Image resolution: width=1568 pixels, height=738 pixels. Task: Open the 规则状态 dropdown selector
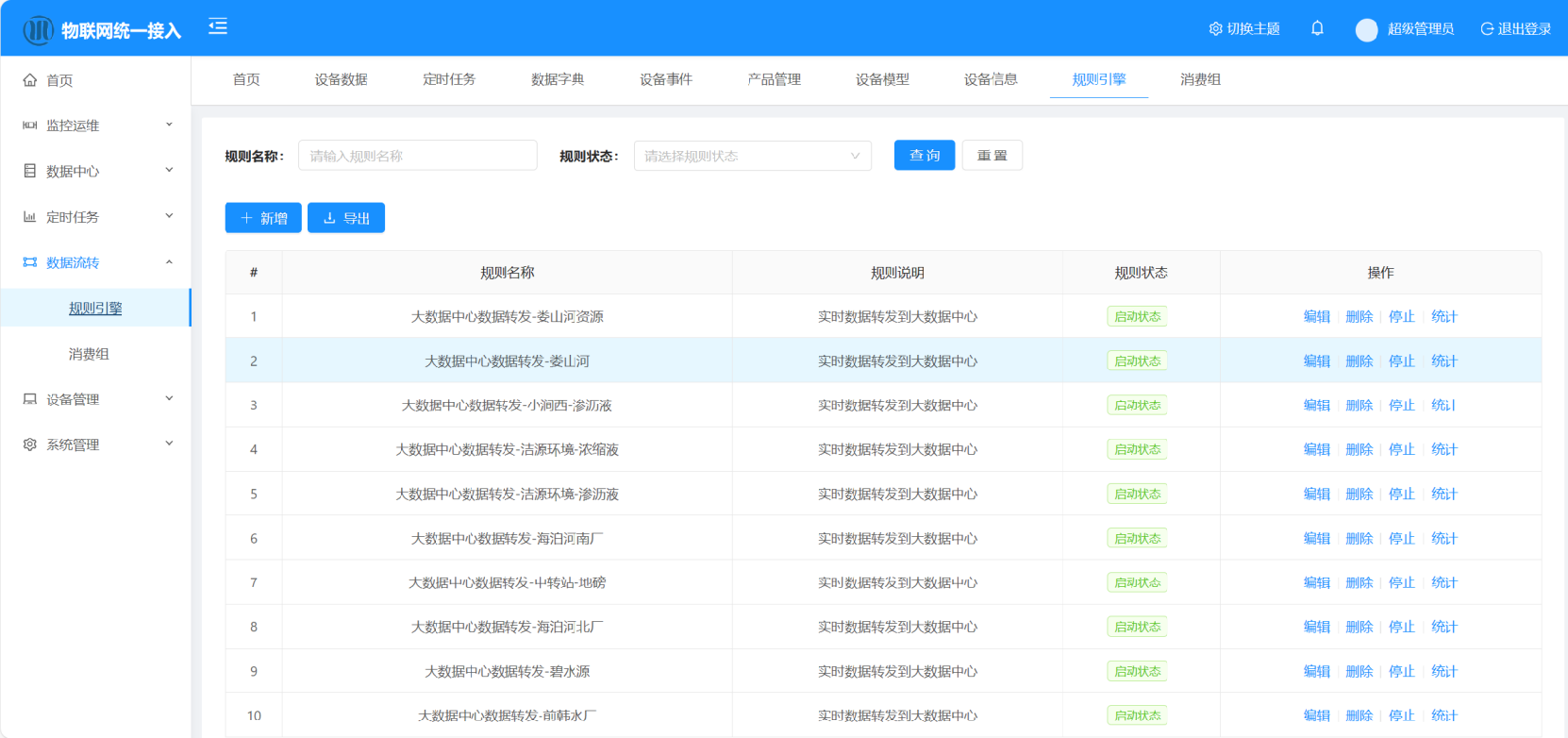coord(752,156)
